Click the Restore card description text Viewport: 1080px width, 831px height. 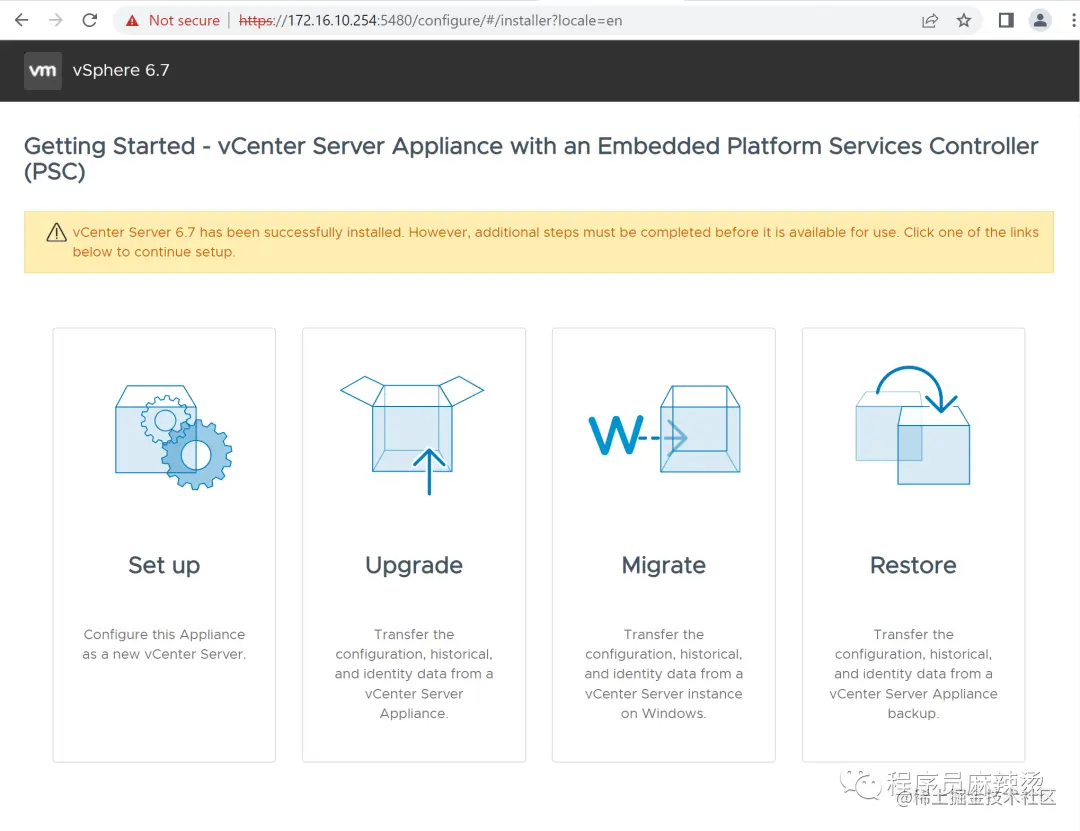click(913, 674)
